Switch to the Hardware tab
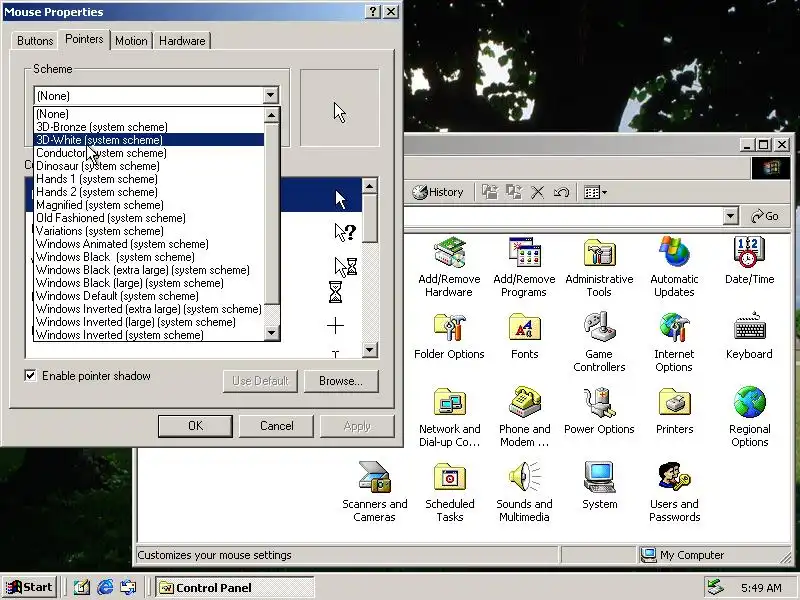The width and height of the screenshot is (800, 600). tap(182, 41)
